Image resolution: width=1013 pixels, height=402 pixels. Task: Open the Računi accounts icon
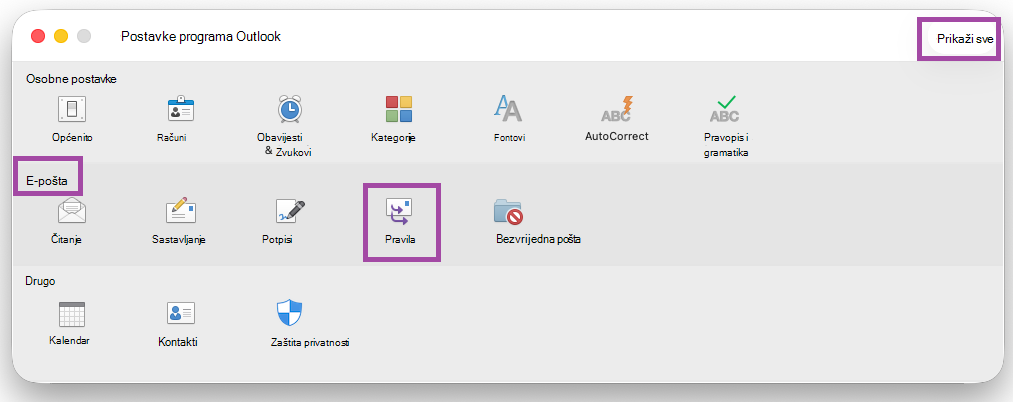pyautogui.click(x=180, y=109)
